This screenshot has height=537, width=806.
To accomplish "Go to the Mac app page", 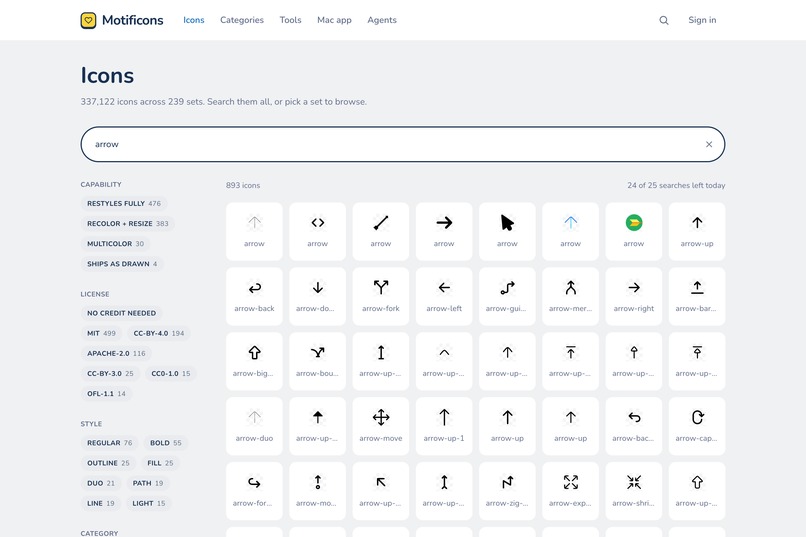I will [334, 20].
